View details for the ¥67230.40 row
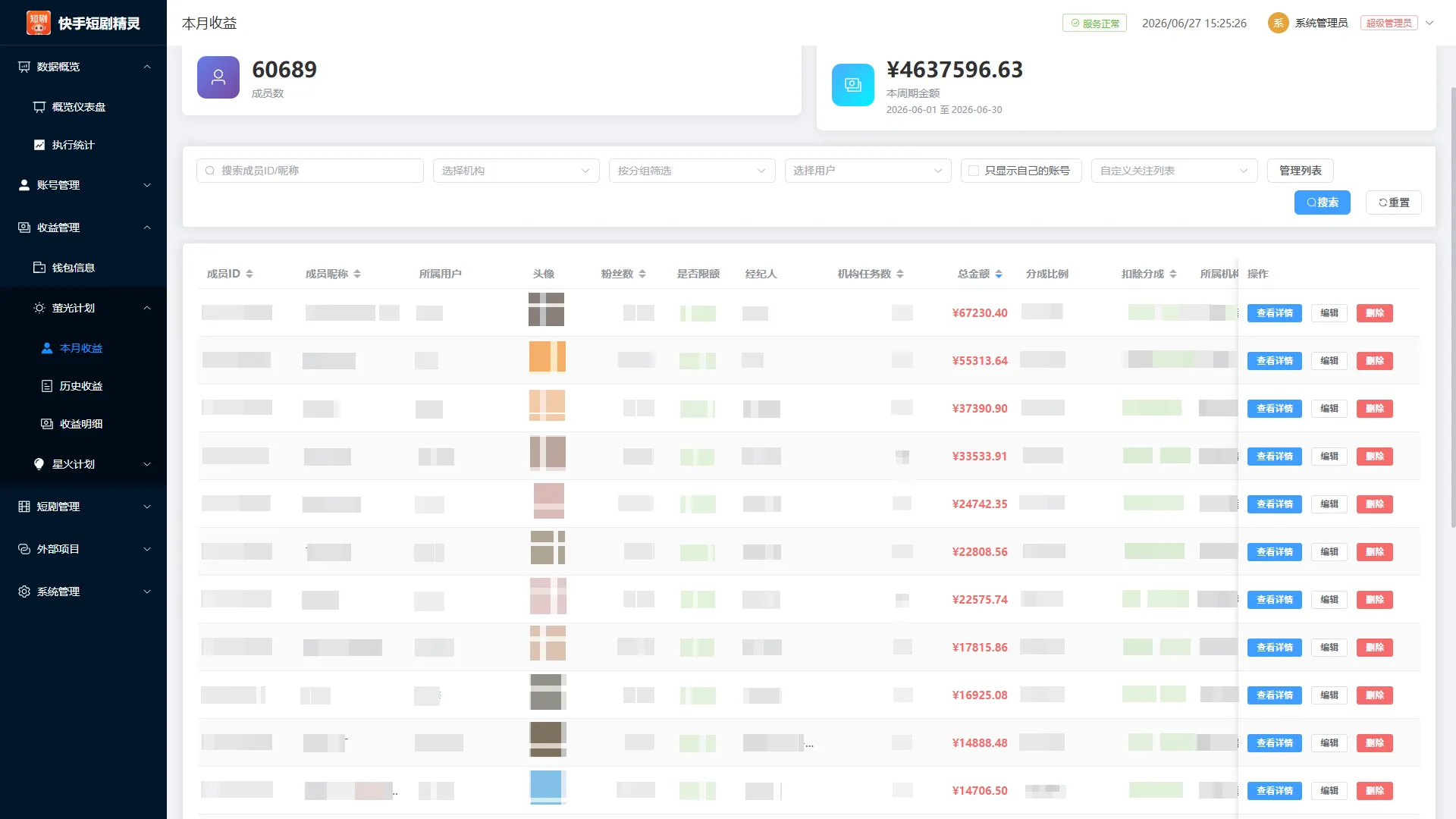The height and width of the screenshot is (819, 1456). coord(1274,313)
